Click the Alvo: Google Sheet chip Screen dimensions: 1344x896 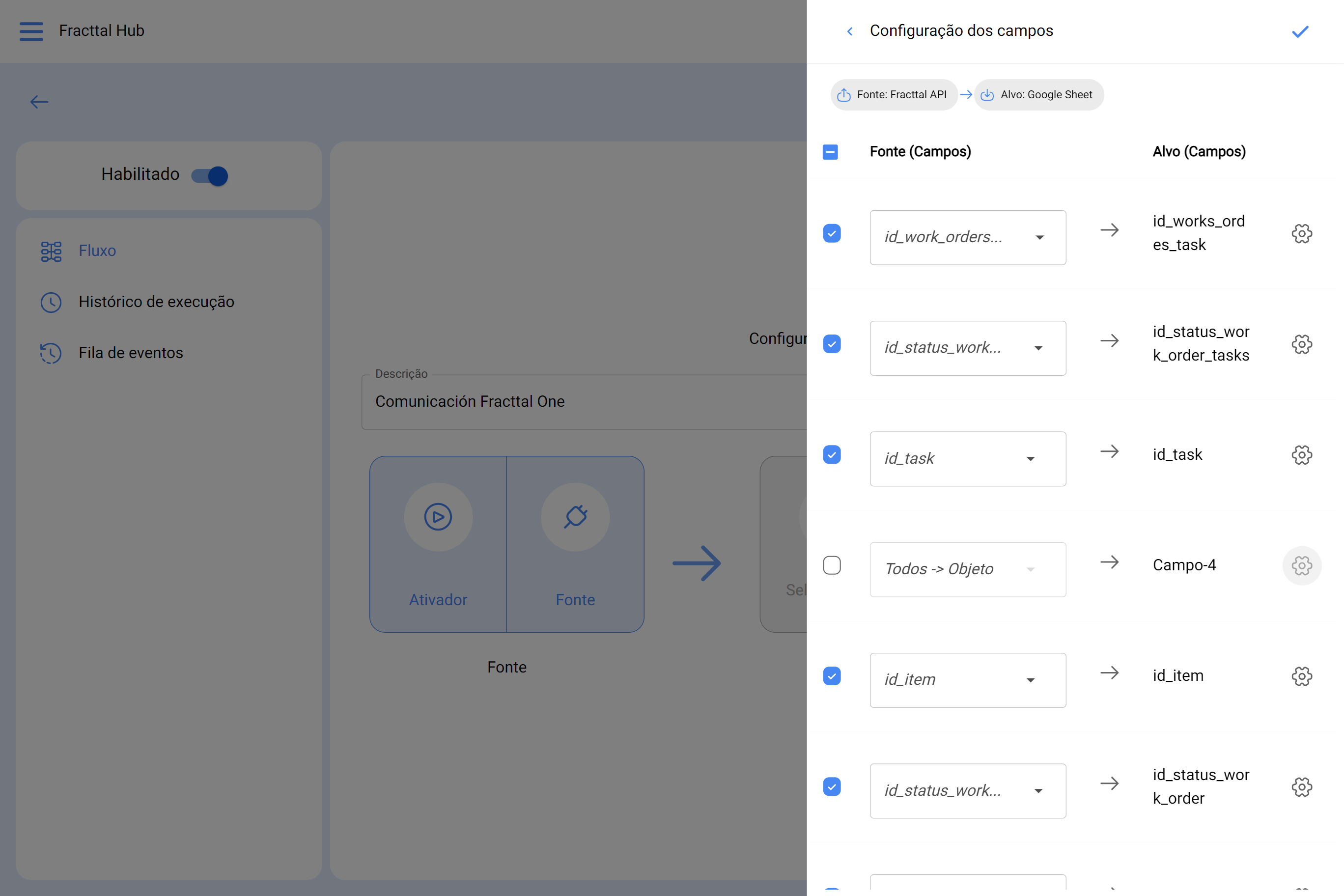click(1039, 95)
